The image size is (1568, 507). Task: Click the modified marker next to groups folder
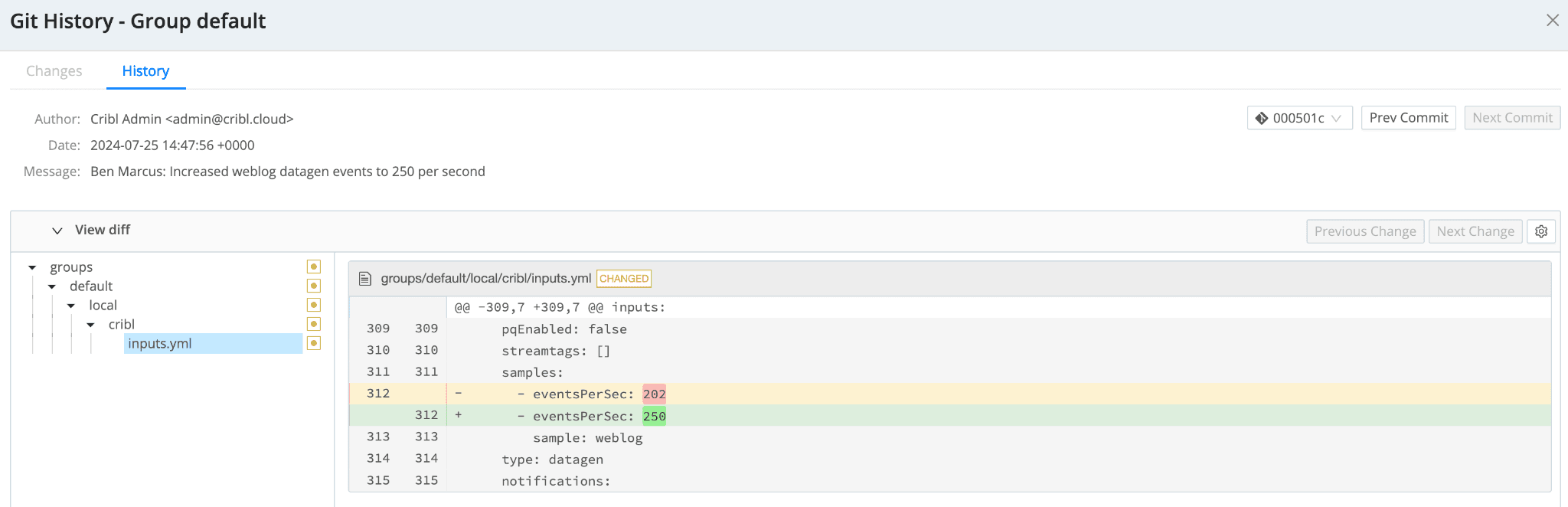[x=313, y=267]
